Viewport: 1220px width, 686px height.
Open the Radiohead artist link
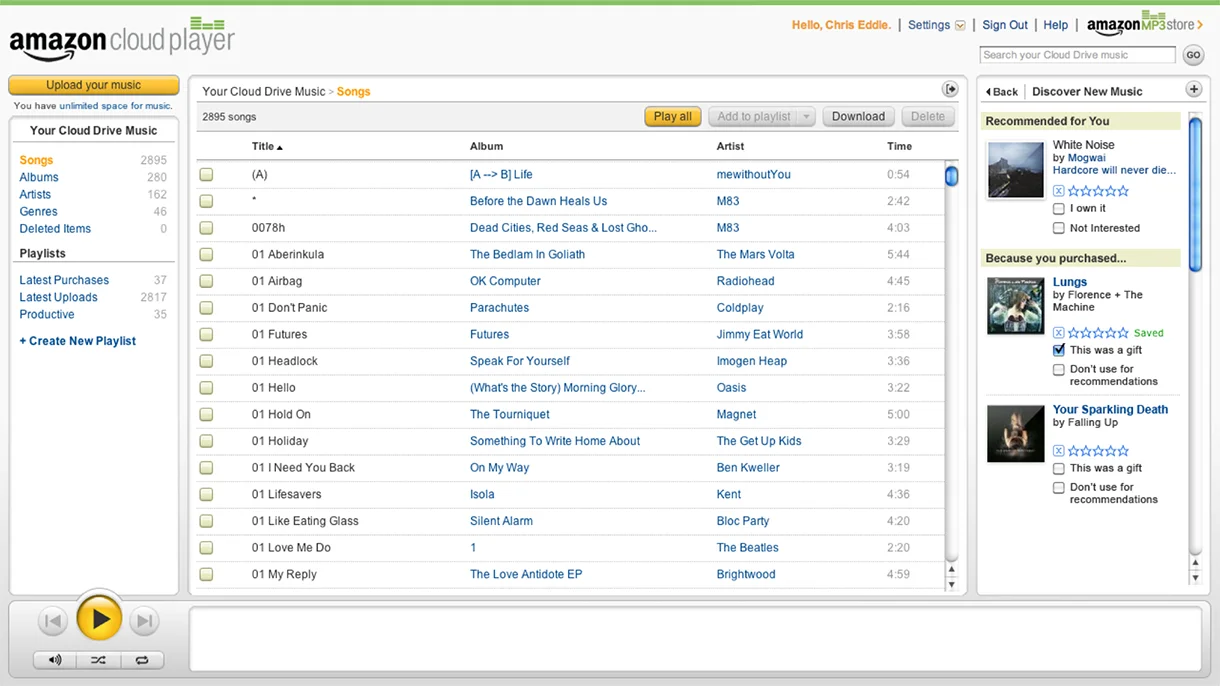[x=745, y=281]
